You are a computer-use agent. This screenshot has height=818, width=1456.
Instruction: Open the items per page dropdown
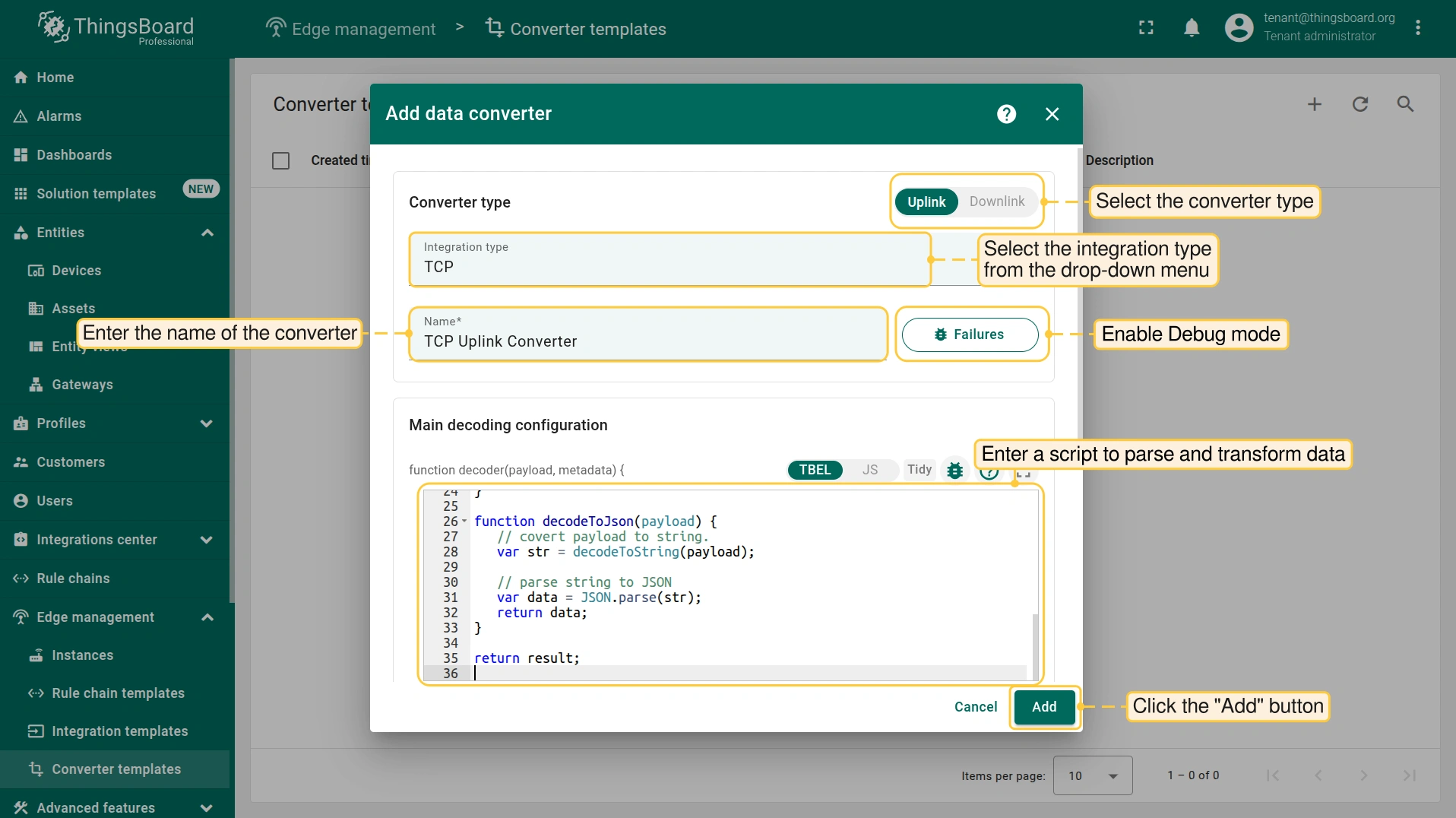pyautogui.click(x=1092, y=775)
